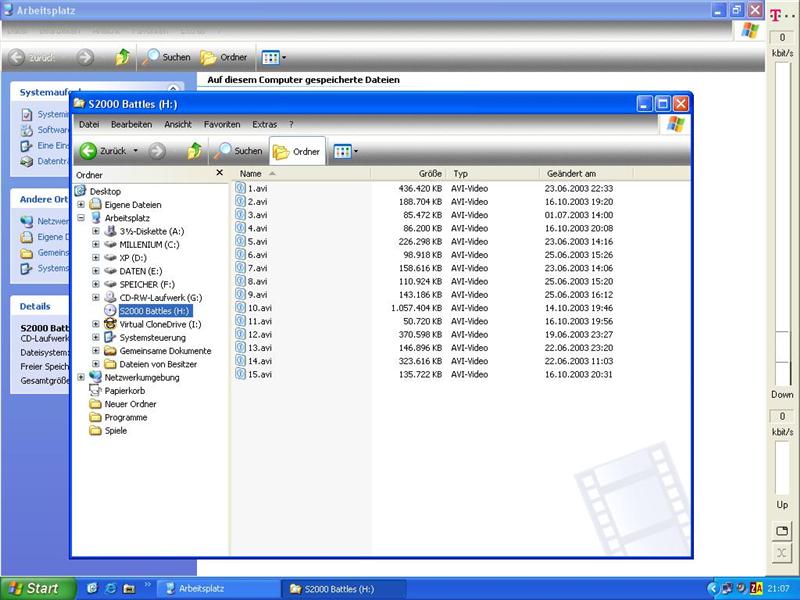Expand the Netzwerkumgebung tree node
The image size is (800, 600).
(81, 378)
